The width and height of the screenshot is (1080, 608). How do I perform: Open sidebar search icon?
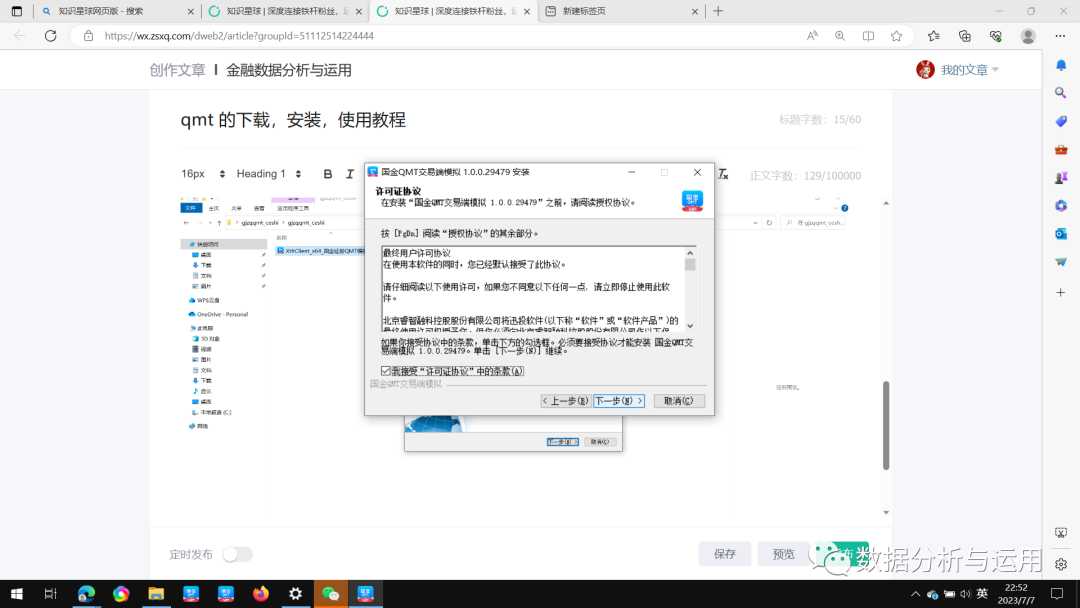click(x=1061, y=93)
